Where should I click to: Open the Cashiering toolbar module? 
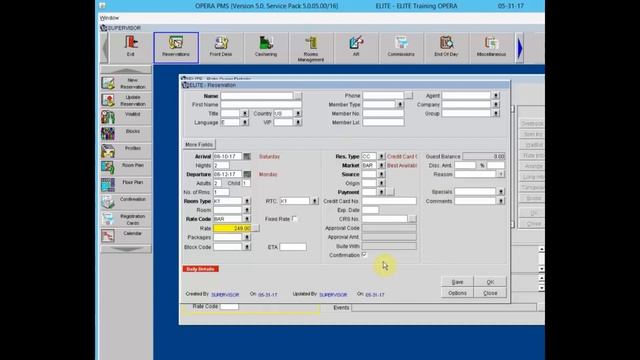pos(266,48)
